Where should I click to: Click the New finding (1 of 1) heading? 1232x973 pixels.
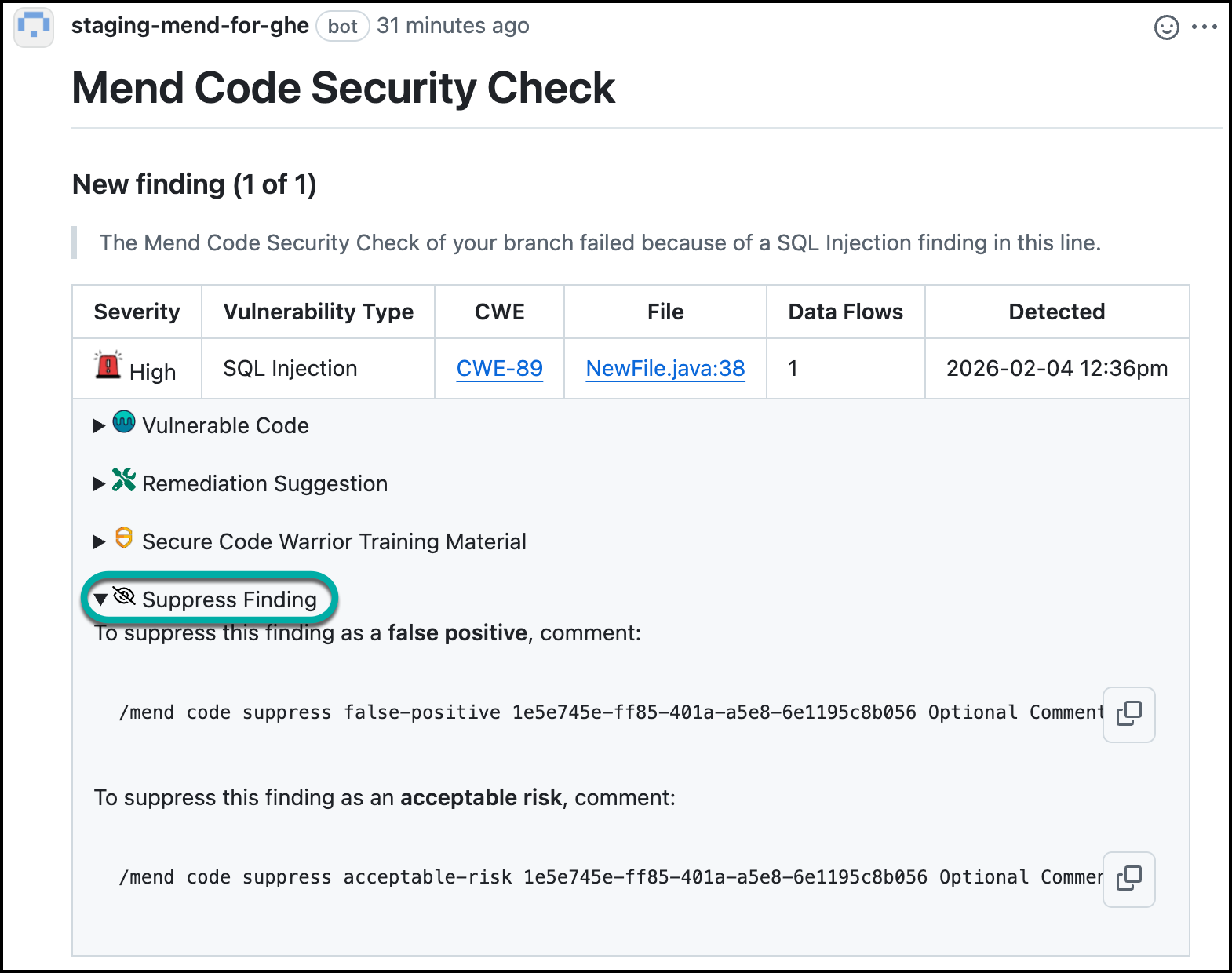[195, 184]
